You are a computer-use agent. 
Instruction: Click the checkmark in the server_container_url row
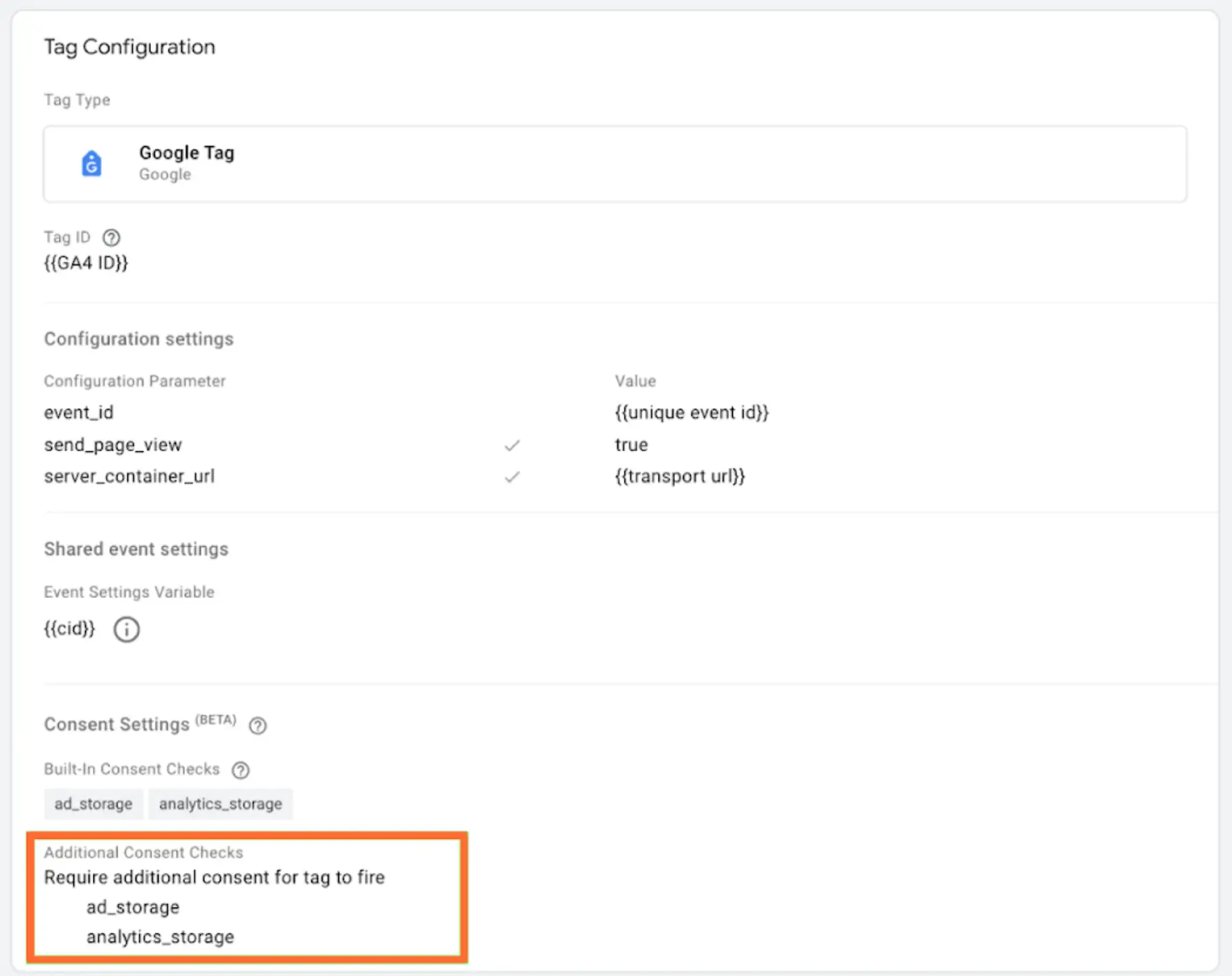[512, 477]
